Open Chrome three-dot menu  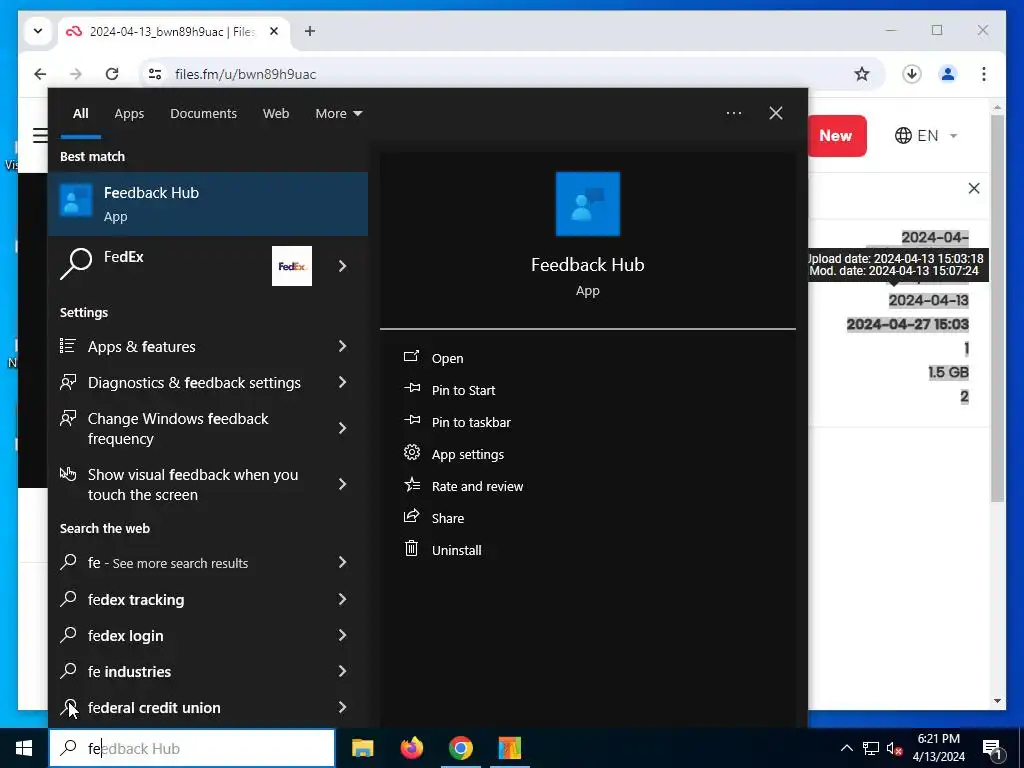pos(984,74)
